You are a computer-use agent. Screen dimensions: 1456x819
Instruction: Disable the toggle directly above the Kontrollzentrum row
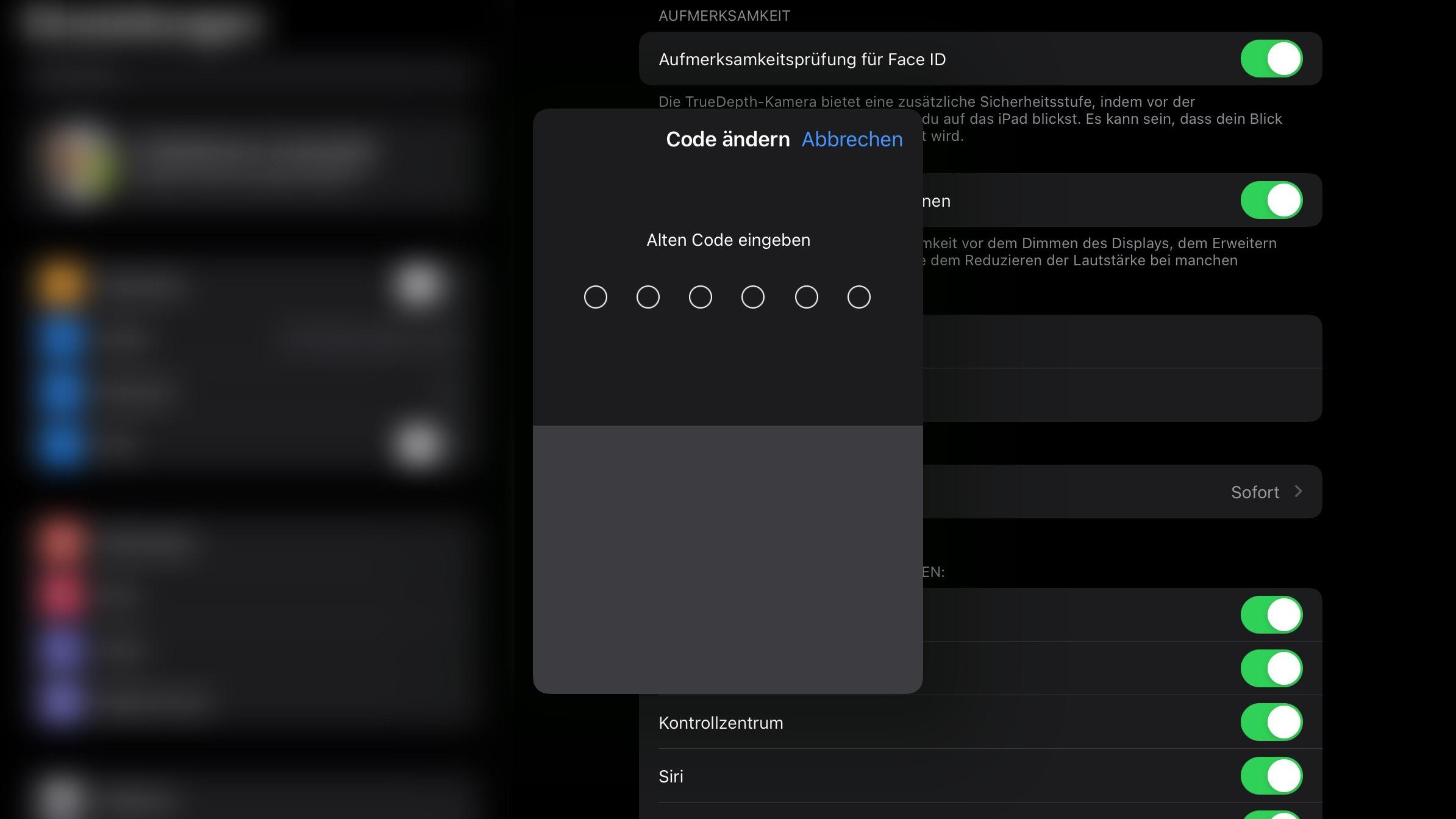[x=1271, y=668]
